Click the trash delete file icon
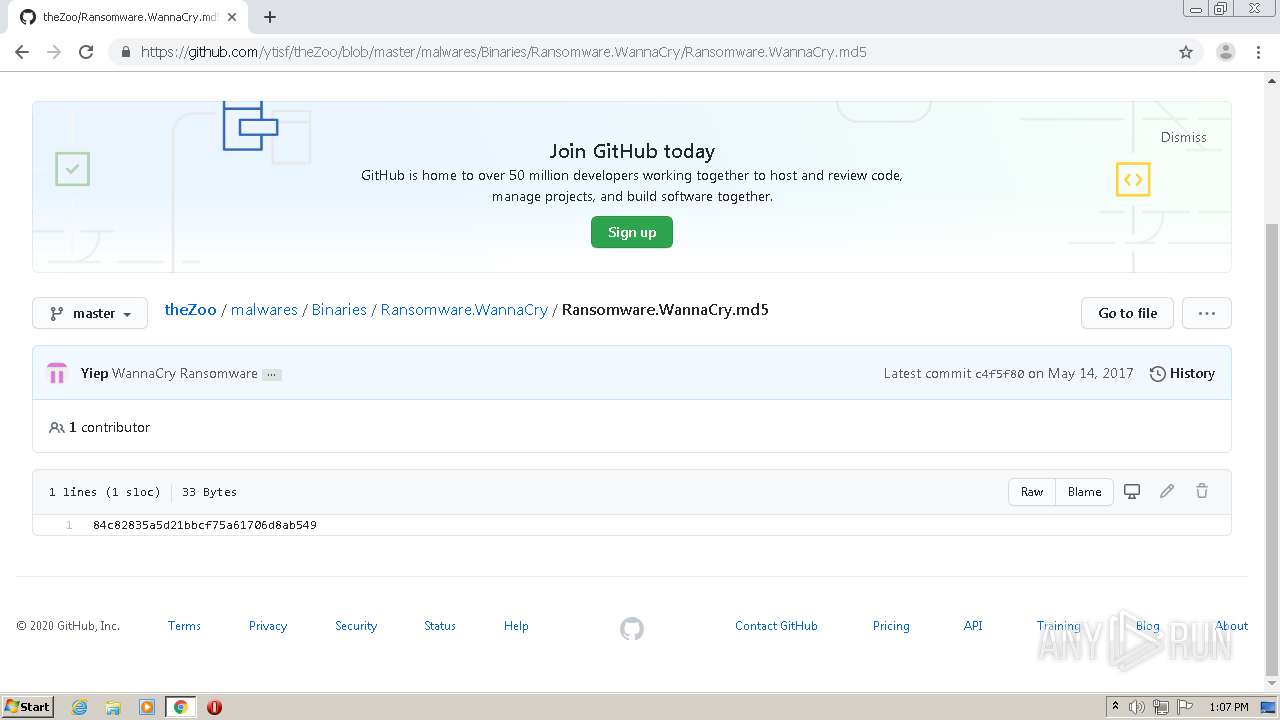This screenshot has width=1280, height=720. pos(1202,491)
